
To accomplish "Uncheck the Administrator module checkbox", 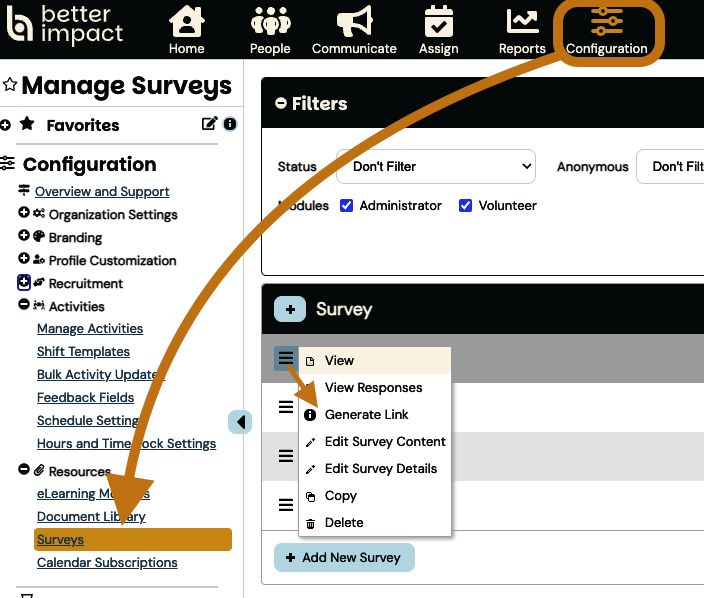I will click(347, 206).
